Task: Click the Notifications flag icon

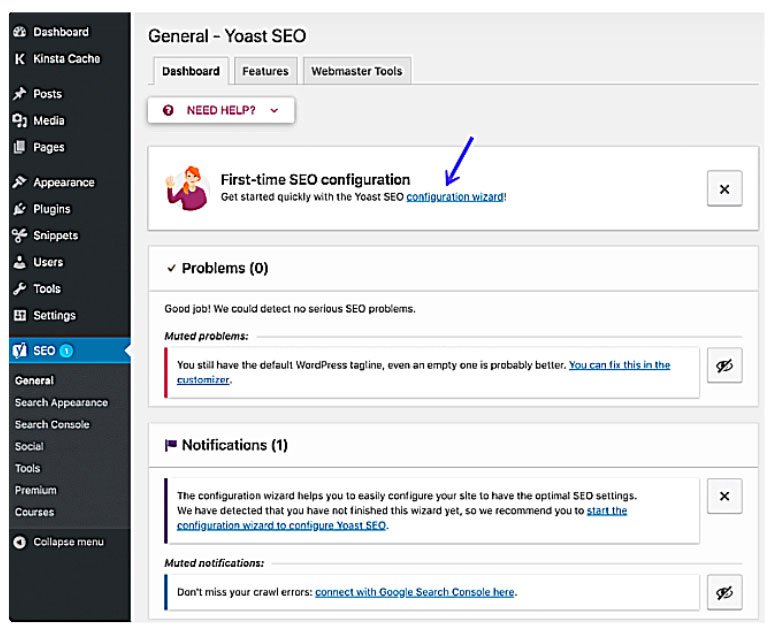Action: point(171,445)
